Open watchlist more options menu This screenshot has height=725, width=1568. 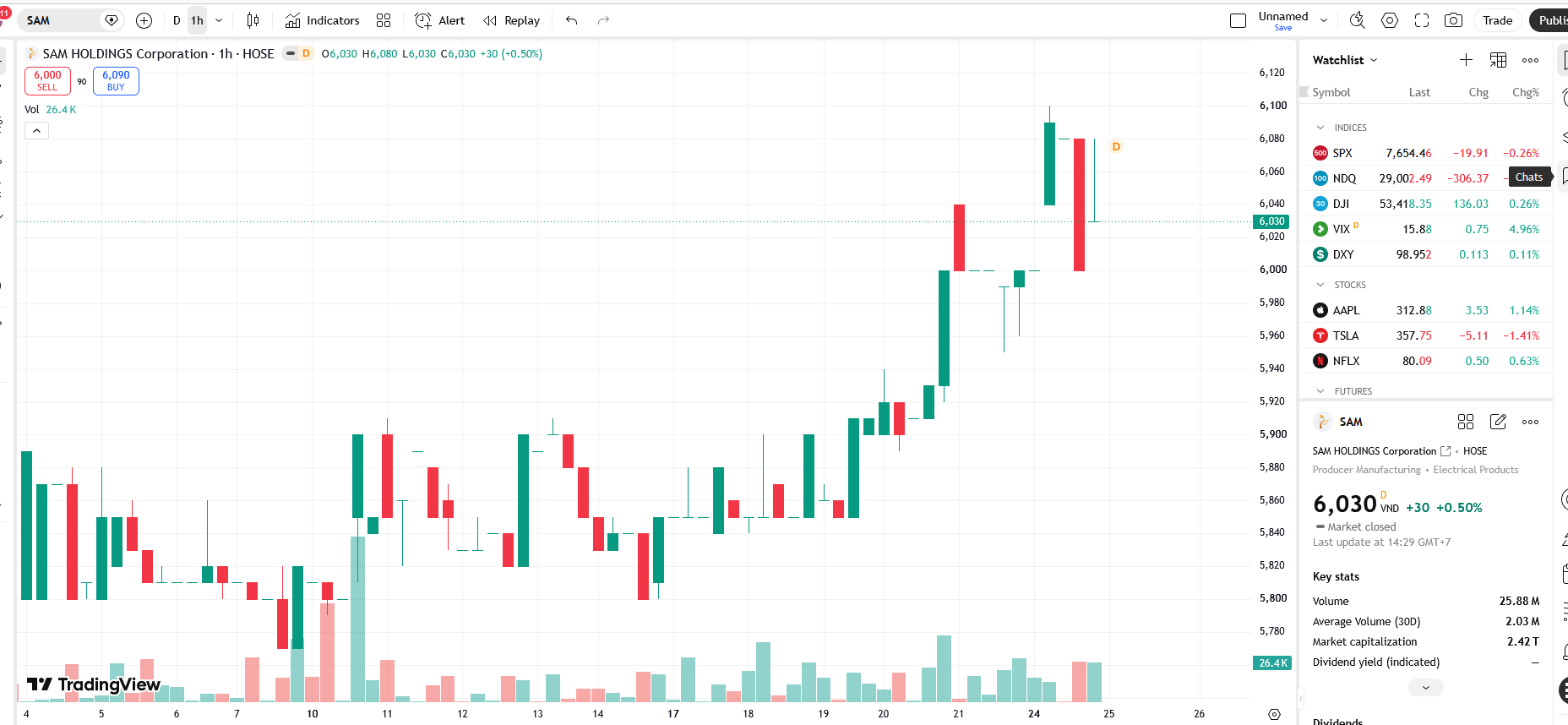click(1530, 60)
